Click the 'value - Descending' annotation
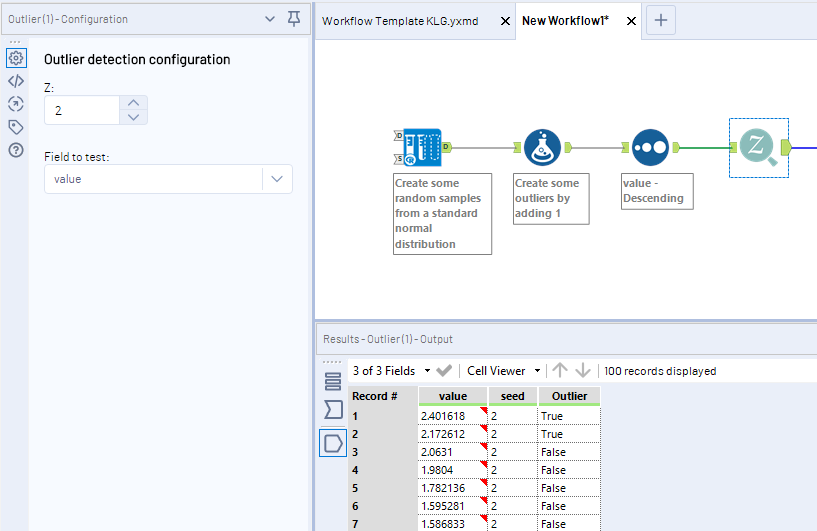This screenshot has height=531, width=817. (657, 191)
